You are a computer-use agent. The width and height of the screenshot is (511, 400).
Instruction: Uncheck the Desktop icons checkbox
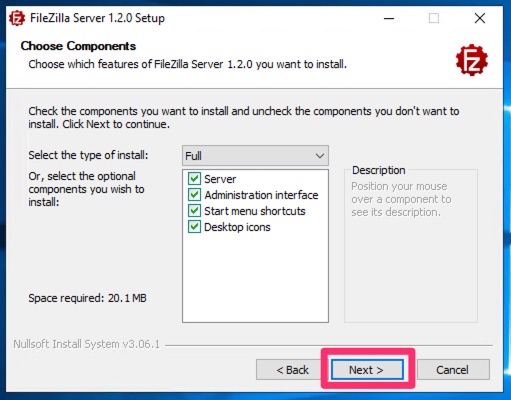point(194,227)
